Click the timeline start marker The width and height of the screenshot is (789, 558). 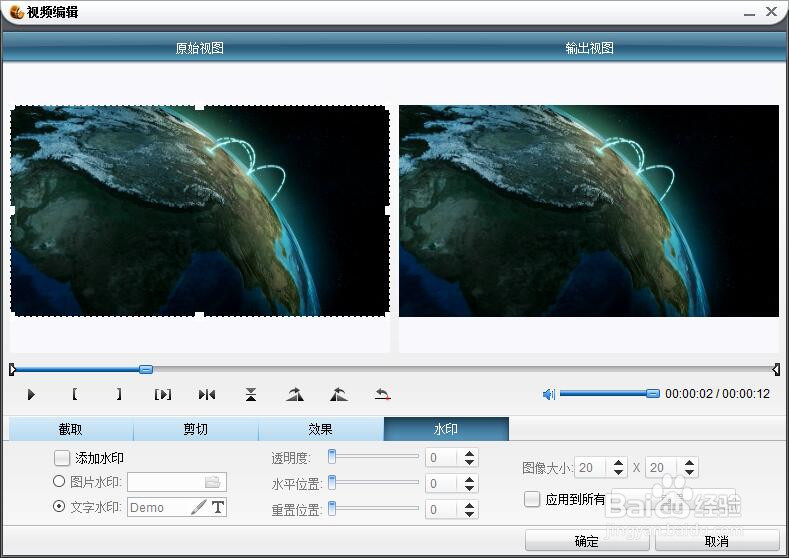click(13, 369)
